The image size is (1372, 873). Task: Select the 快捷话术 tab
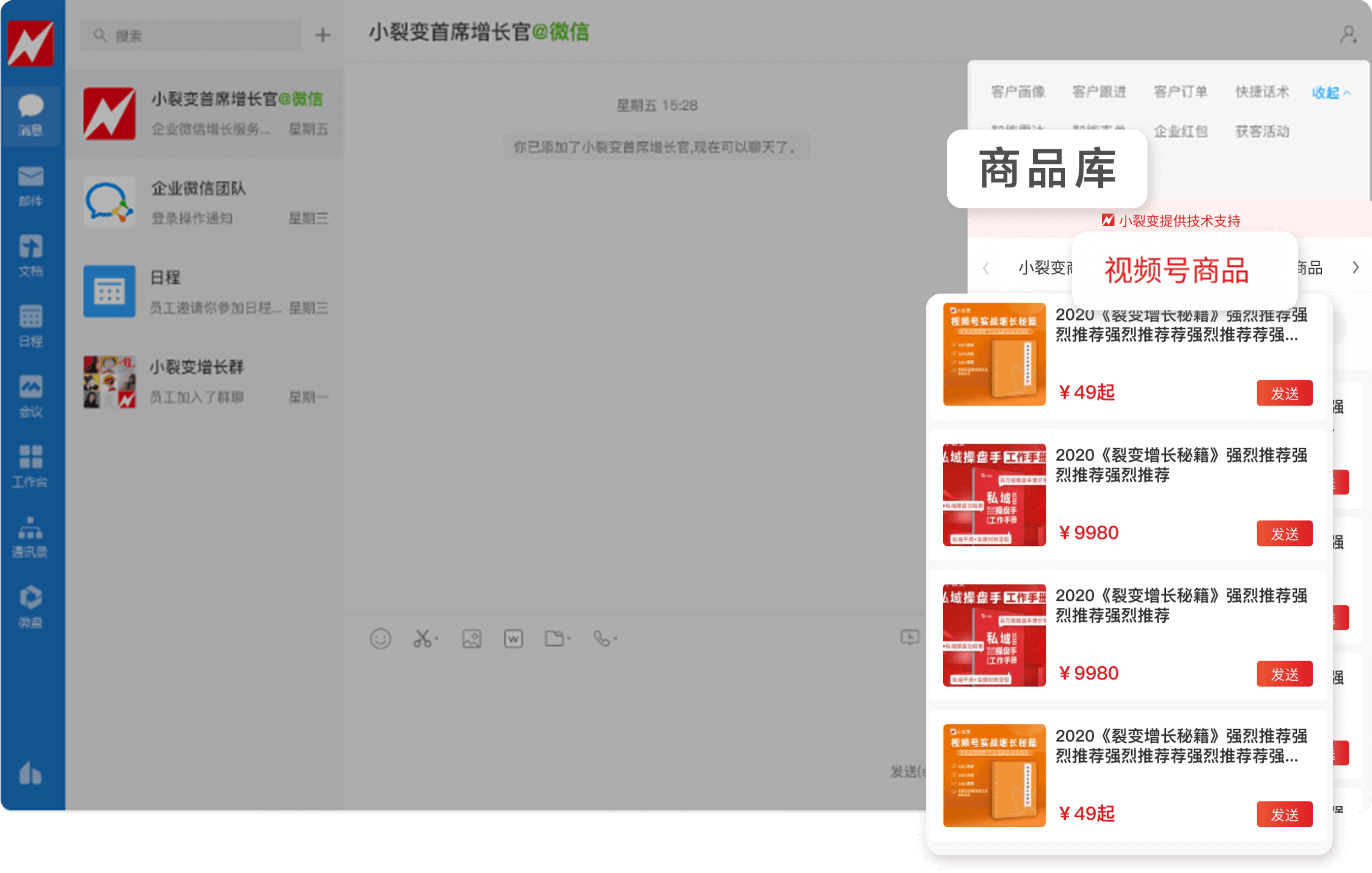pyautogui.click(x=1262, y=92)
